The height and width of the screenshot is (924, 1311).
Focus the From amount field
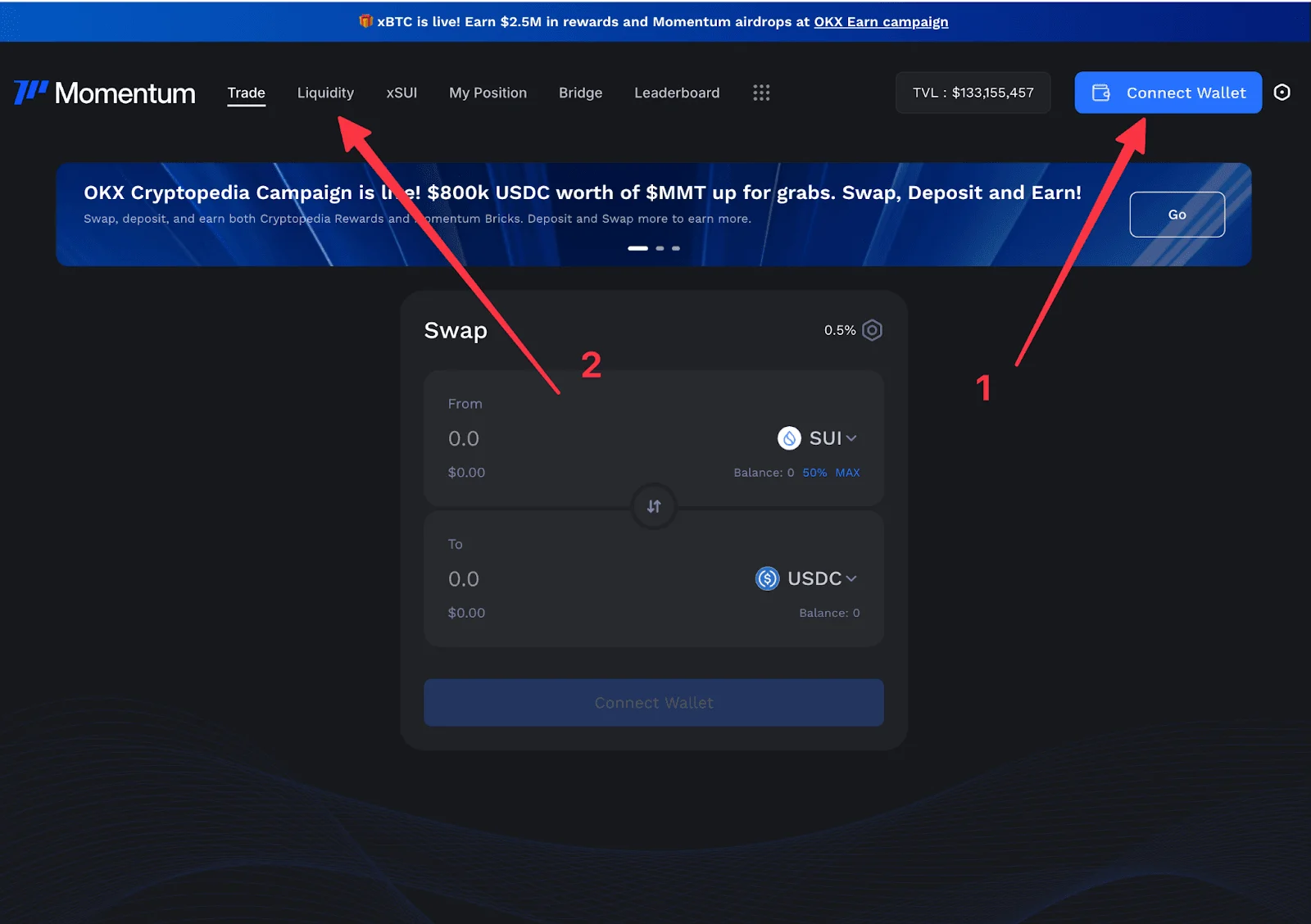pyautogui.click(x=464, y=438)
